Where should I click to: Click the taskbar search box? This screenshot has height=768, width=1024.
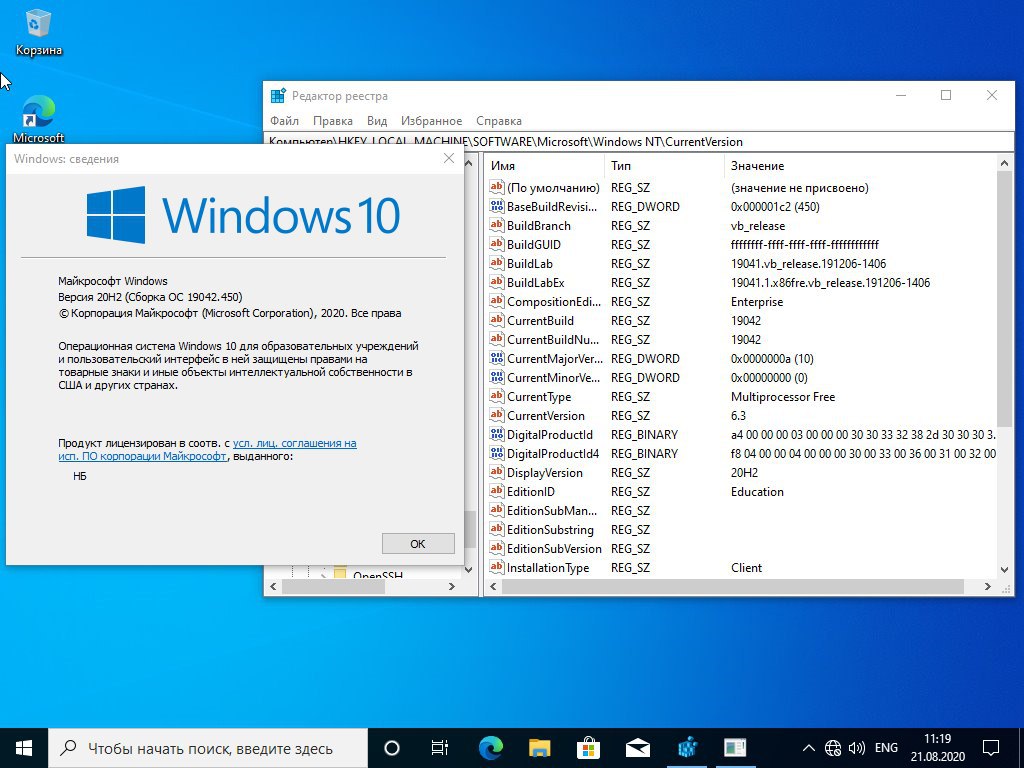208,748
